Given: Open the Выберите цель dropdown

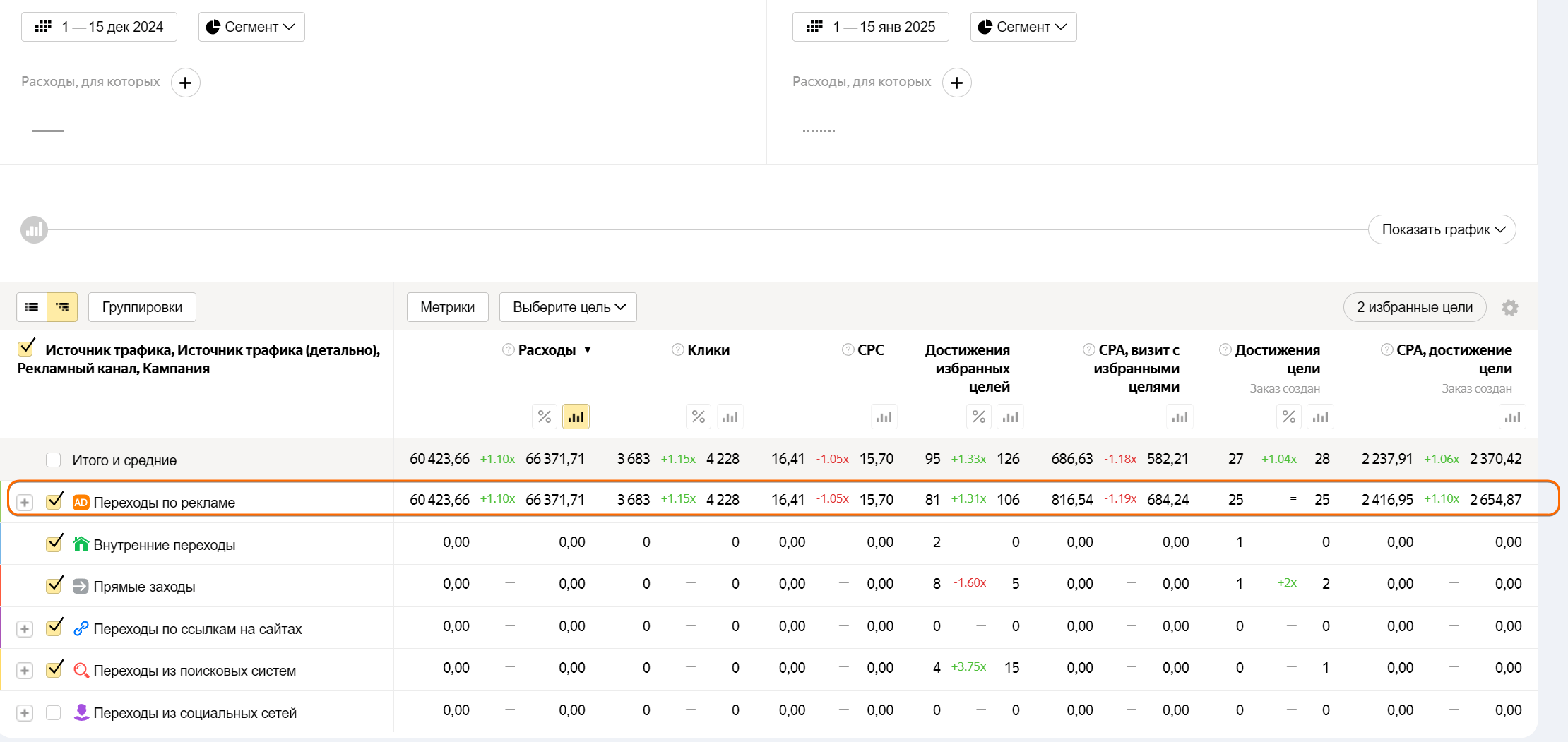Looking at the screenshot, I should (x=568, y=307).
